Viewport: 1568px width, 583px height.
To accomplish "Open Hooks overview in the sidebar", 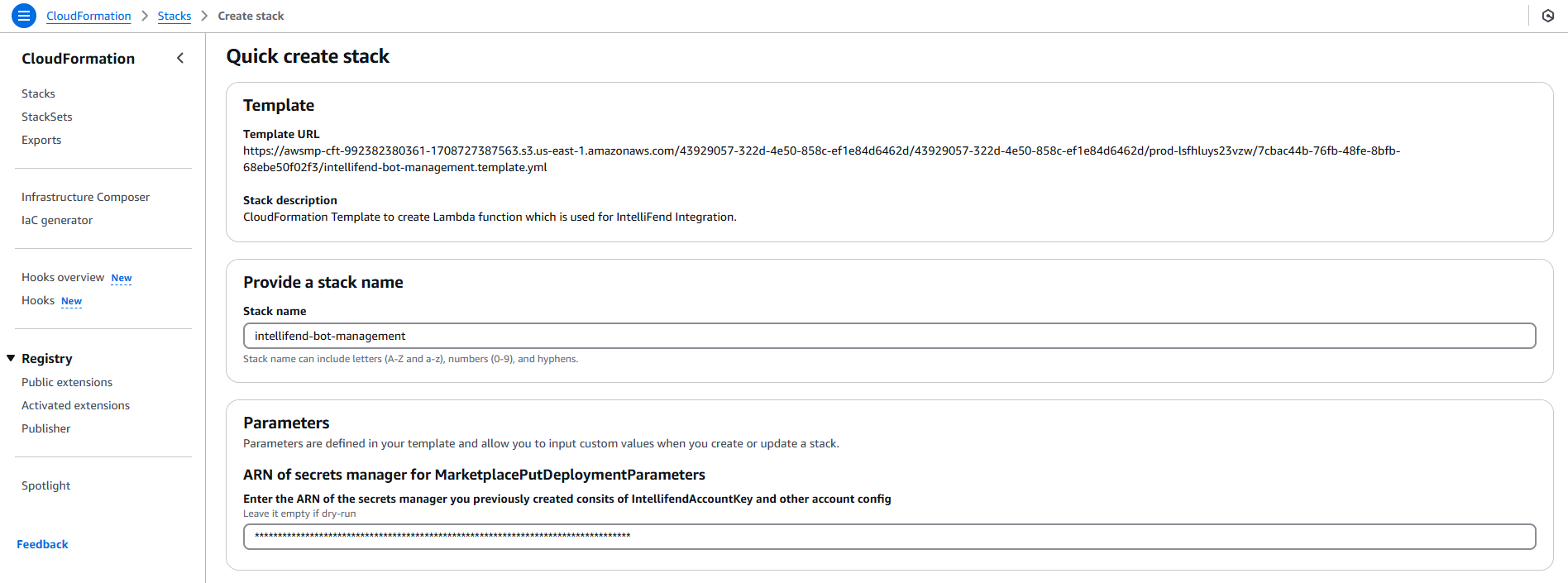I will click(x=63, y=277).
